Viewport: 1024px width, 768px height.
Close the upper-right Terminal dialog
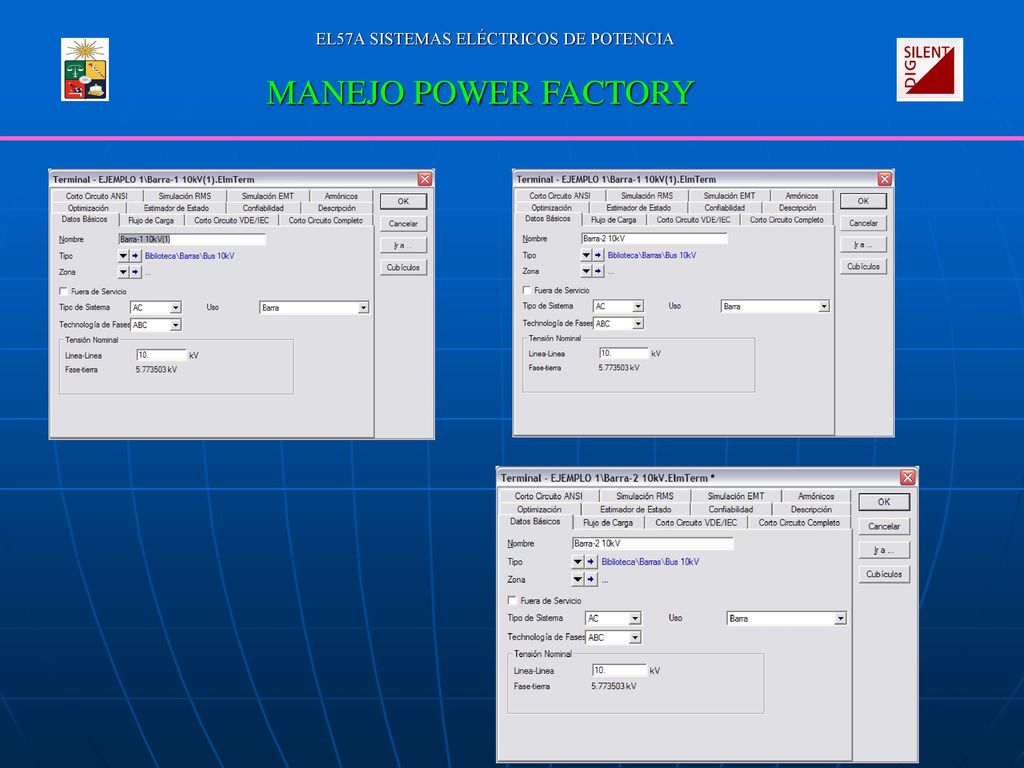(885, 179)
